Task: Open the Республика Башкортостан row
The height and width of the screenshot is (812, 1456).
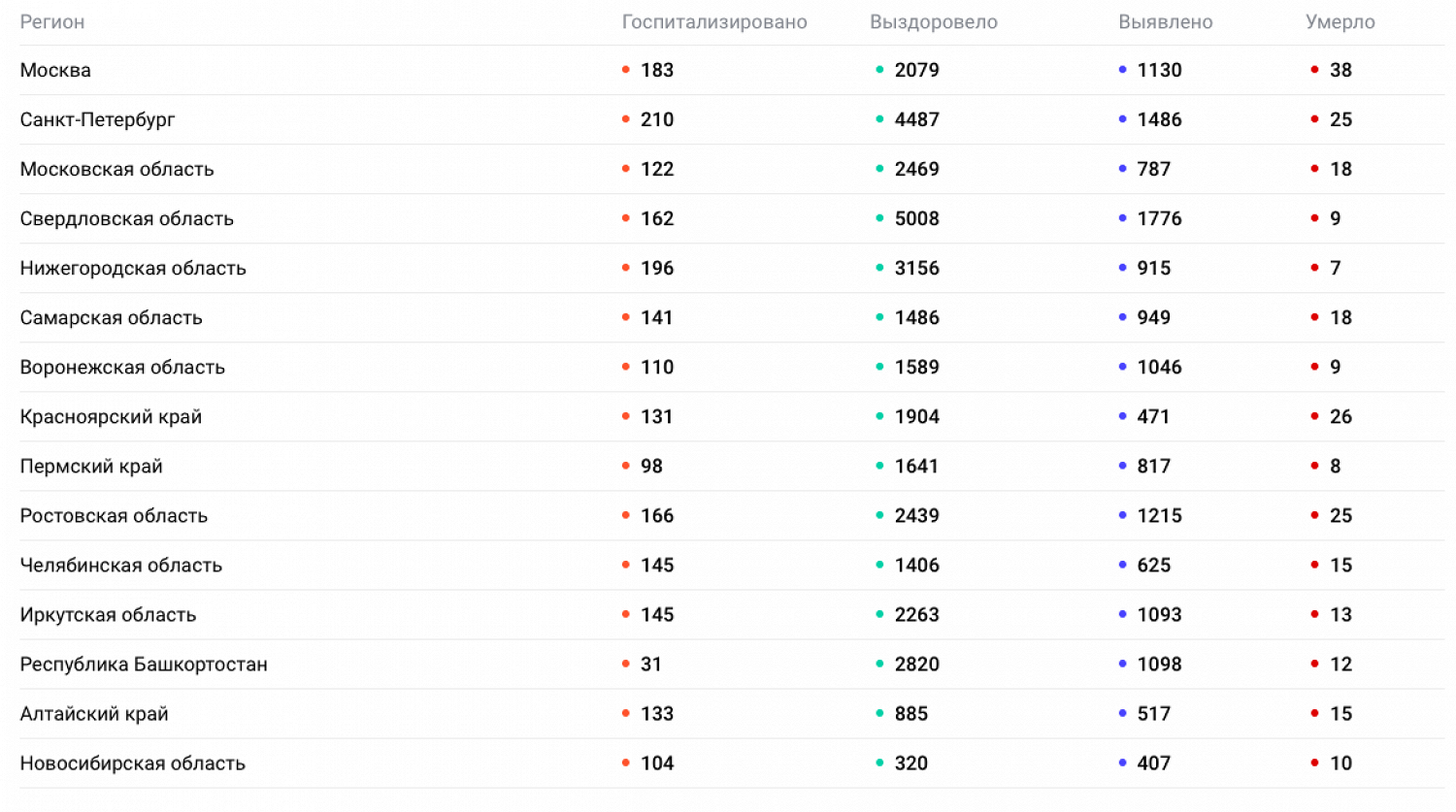Action: tap(144, 665)
